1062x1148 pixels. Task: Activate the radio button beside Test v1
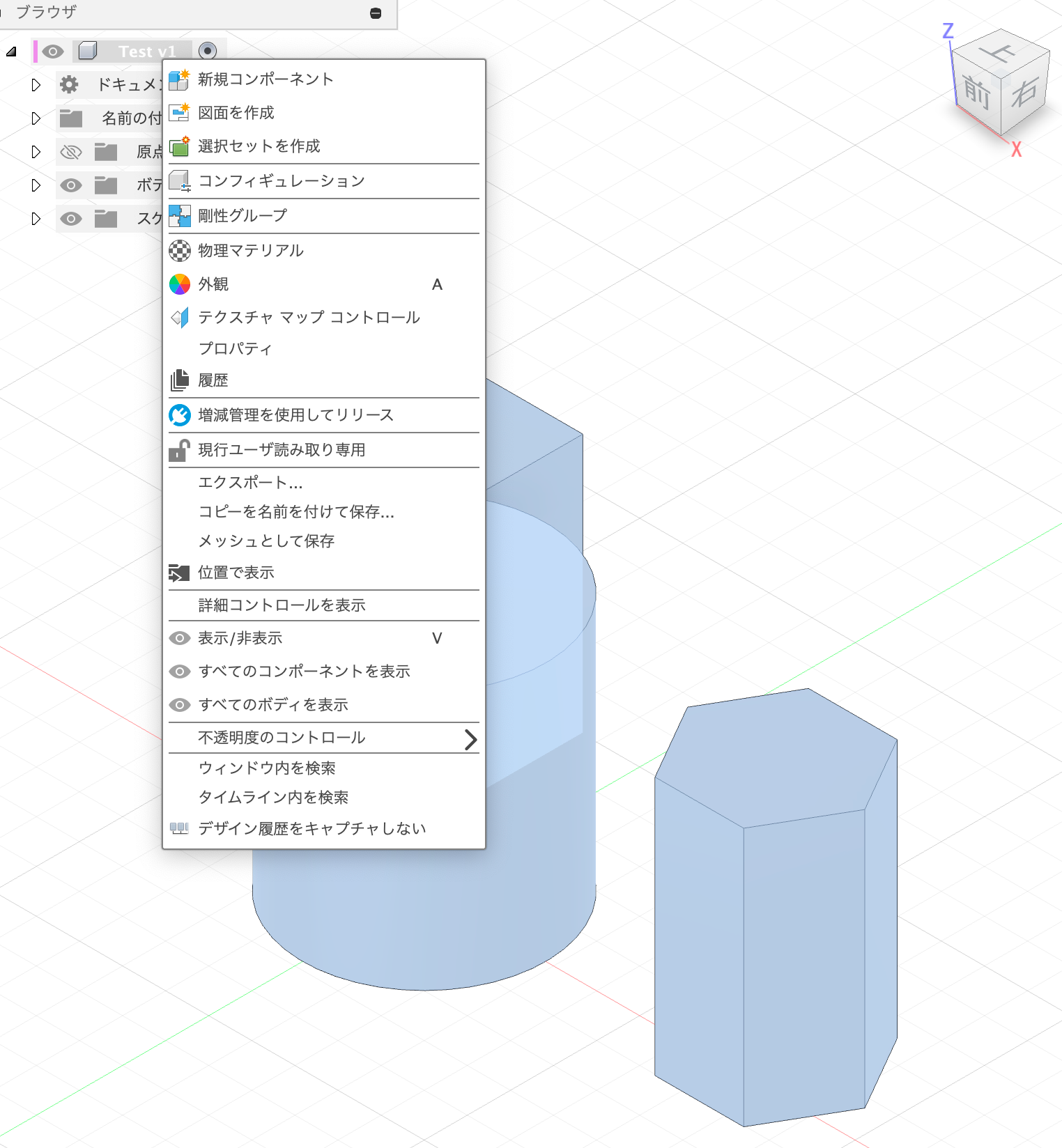coord(208,51)
